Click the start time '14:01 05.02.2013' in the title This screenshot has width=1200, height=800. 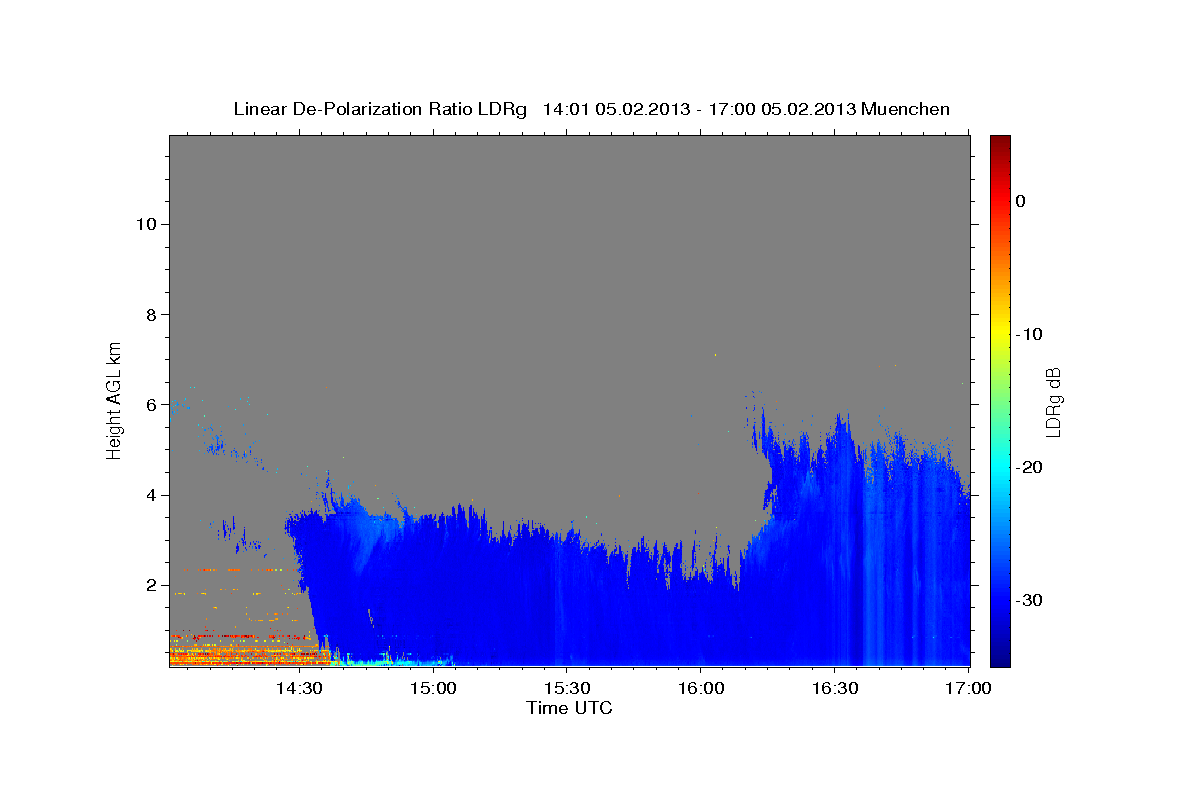pyautogui.click(x=615, y=109)
